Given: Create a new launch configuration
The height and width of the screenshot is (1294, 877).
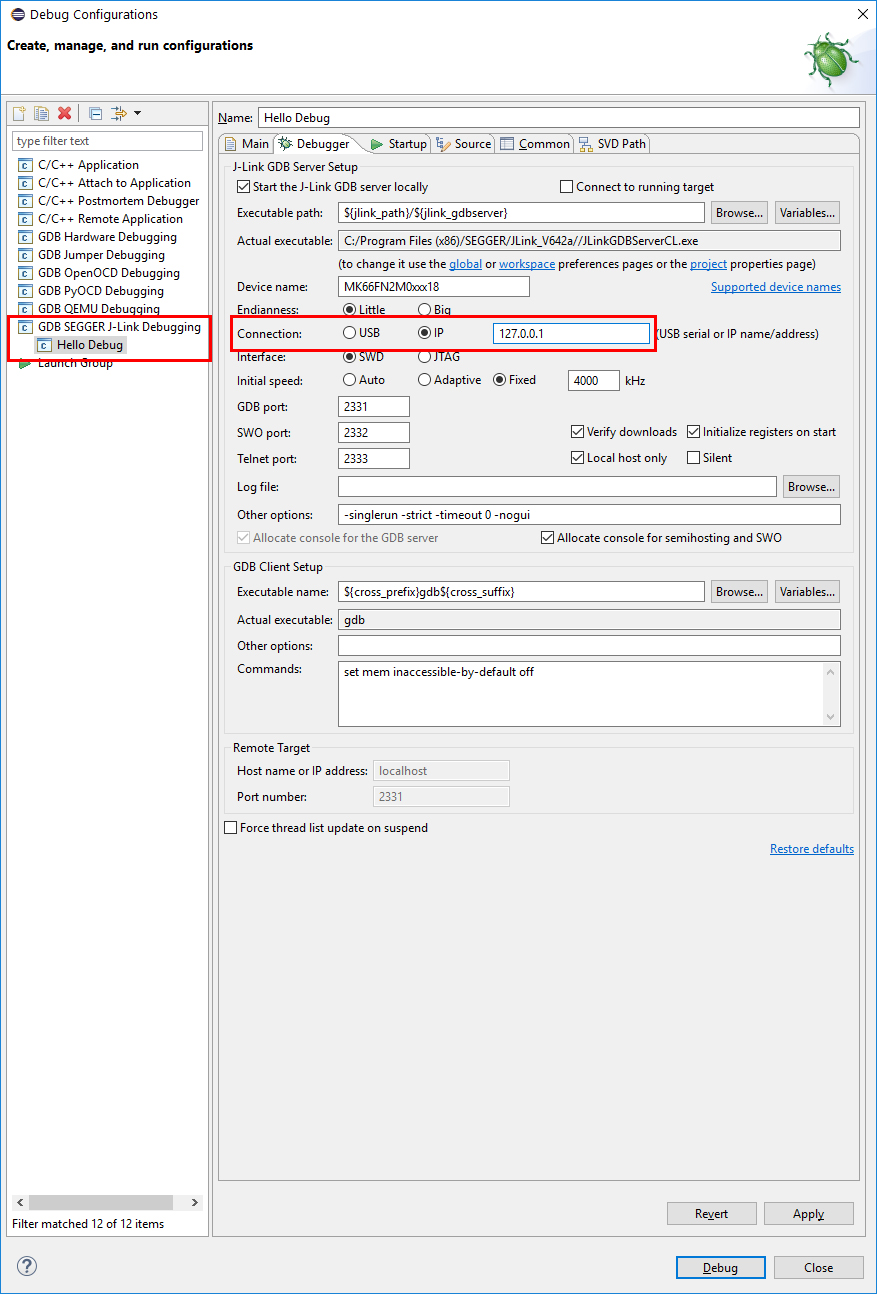Looking at the screenshot, I should tap(18, 113).
